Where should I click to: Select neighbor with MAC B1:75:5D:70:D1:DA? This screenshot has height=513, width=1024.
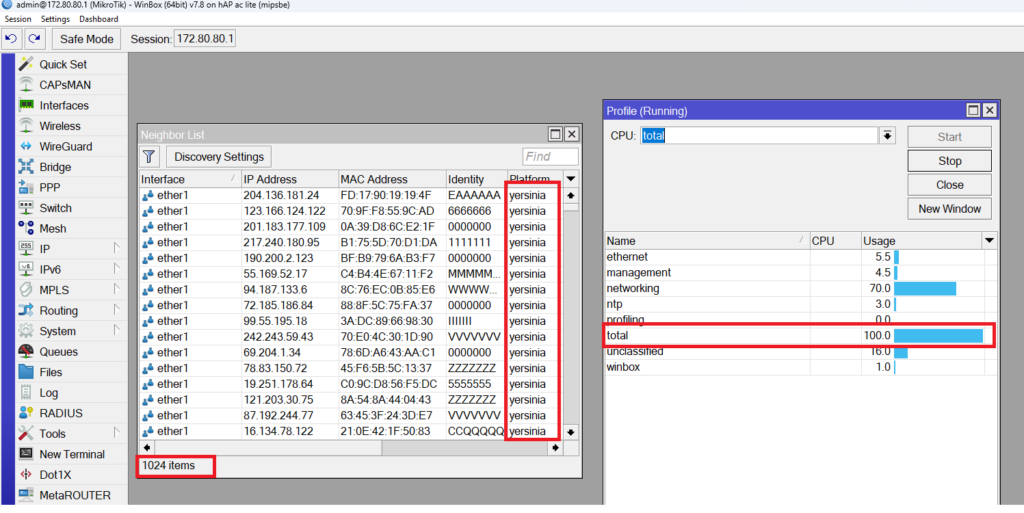pyautogui.click(x=351, y=242)
